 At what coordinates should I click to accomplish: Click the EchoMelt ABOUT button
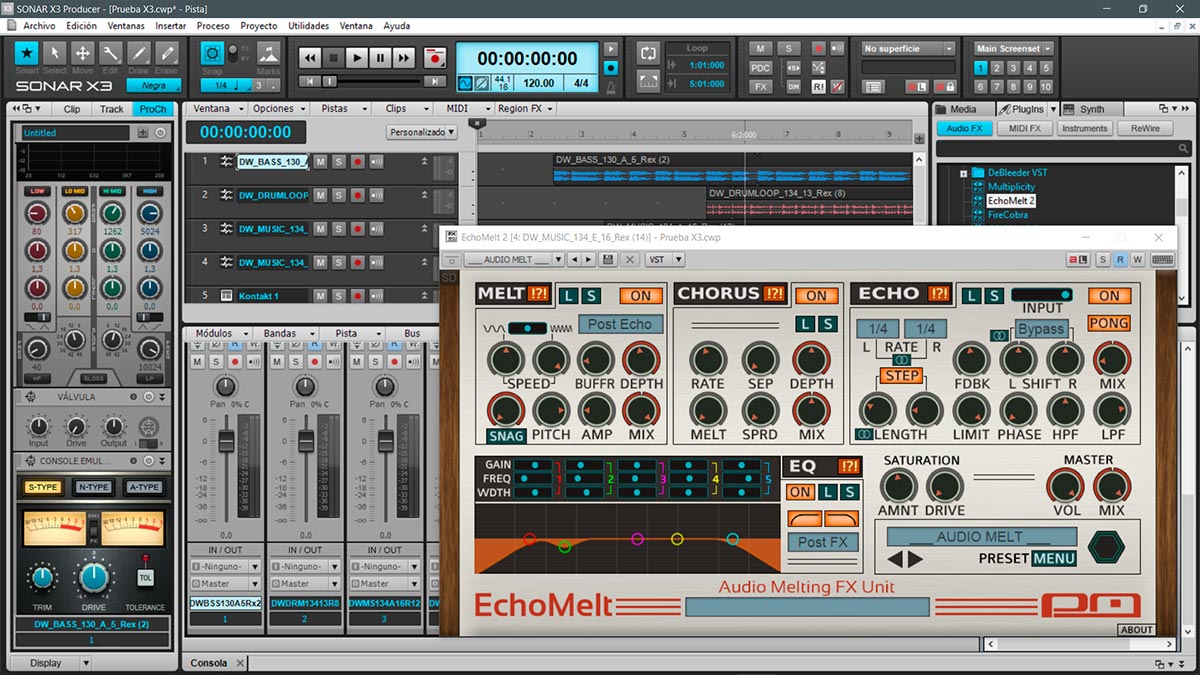click(x=1136, y=630)
